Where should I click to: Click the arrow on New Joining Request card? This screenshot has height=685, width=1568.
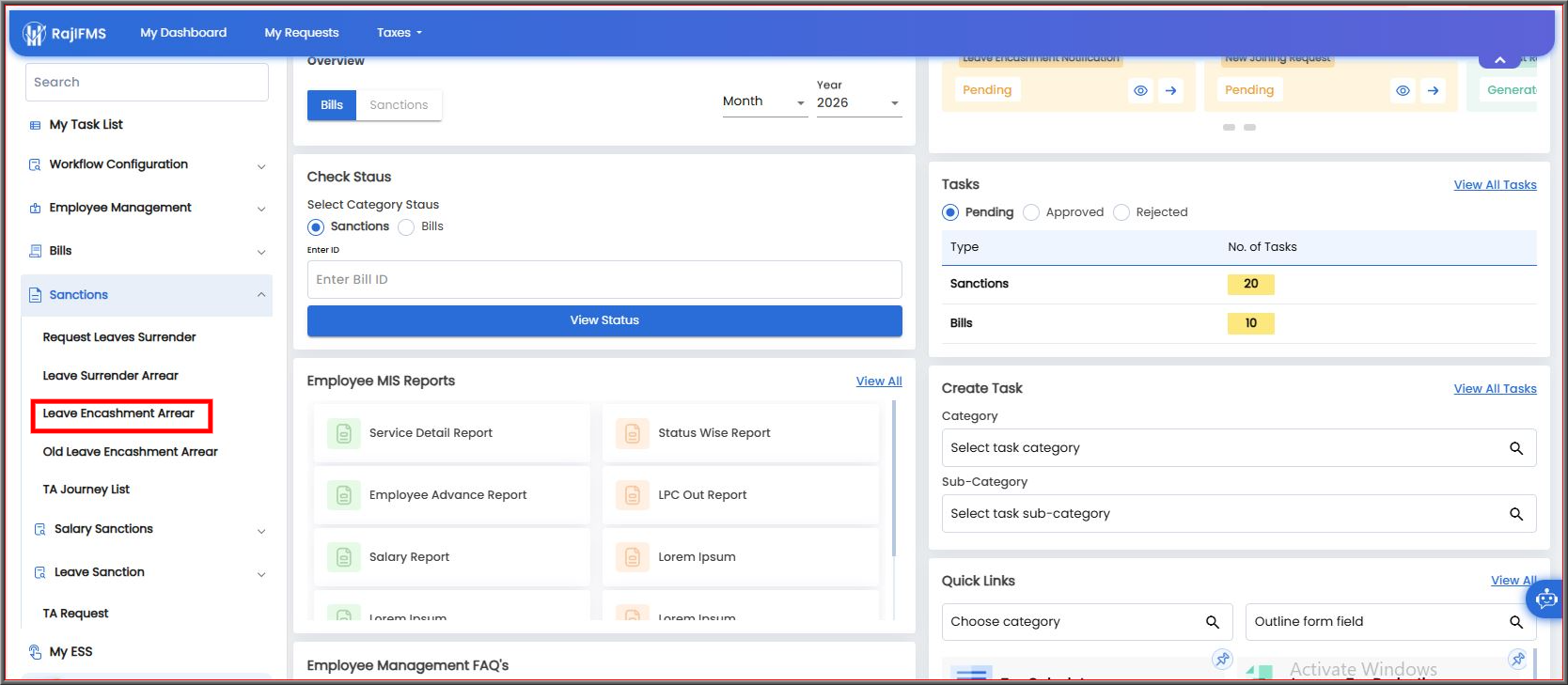pos(1434,91)
